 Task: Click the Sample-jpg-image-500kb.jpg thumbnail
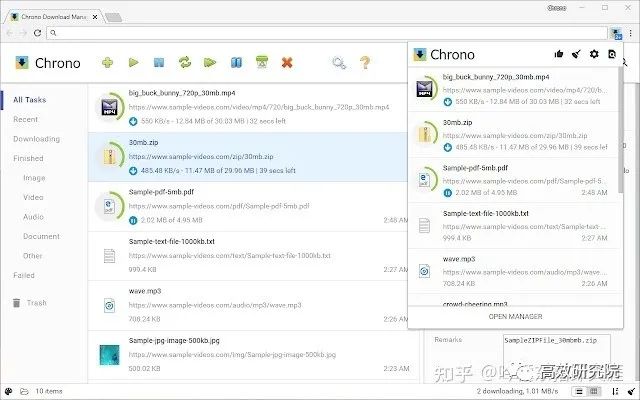(x=109, y=355)
